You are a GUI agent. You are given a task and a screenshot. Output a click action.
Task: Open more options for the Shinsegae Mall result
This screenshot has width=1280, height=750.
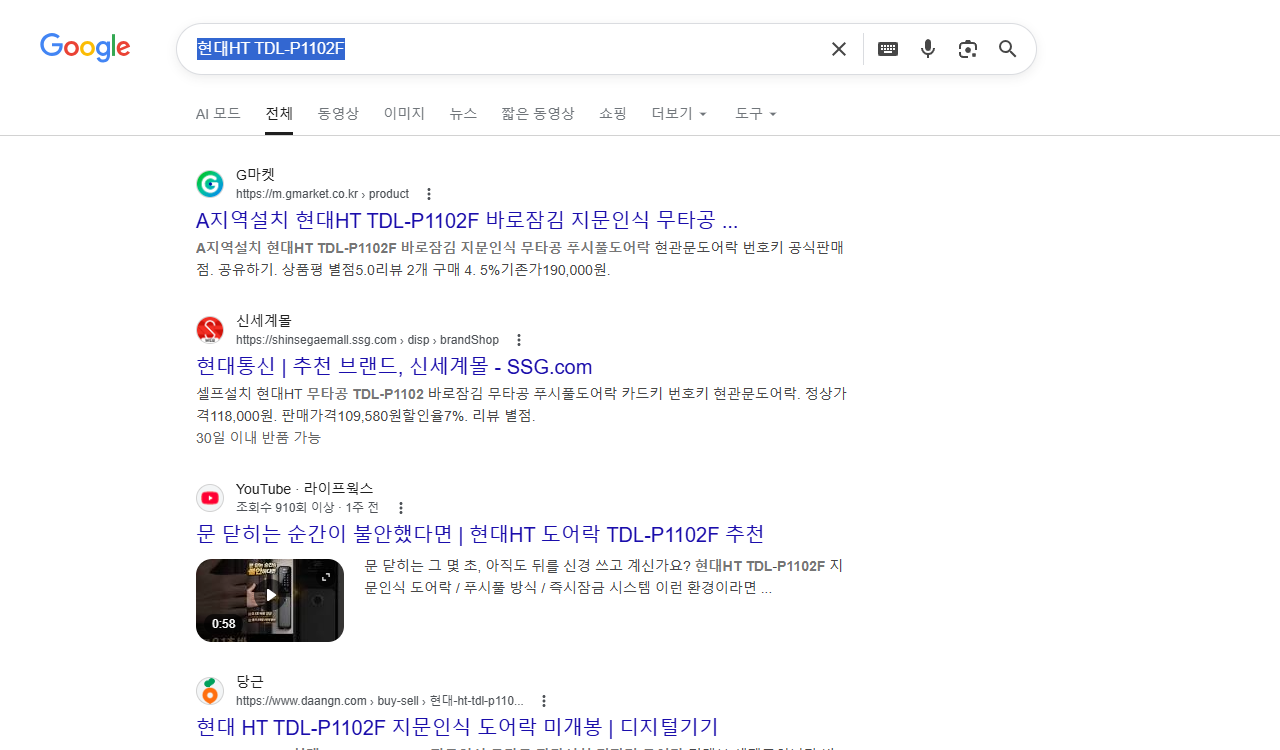518,340
